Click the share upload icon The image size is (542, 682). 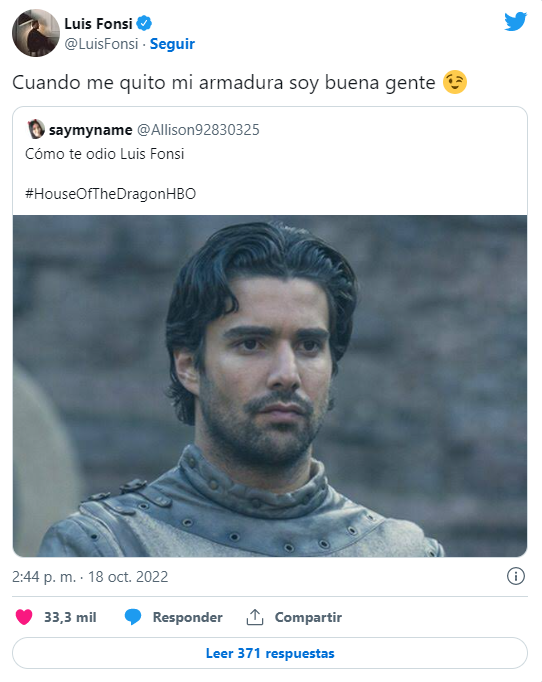[x=255, y=617]
